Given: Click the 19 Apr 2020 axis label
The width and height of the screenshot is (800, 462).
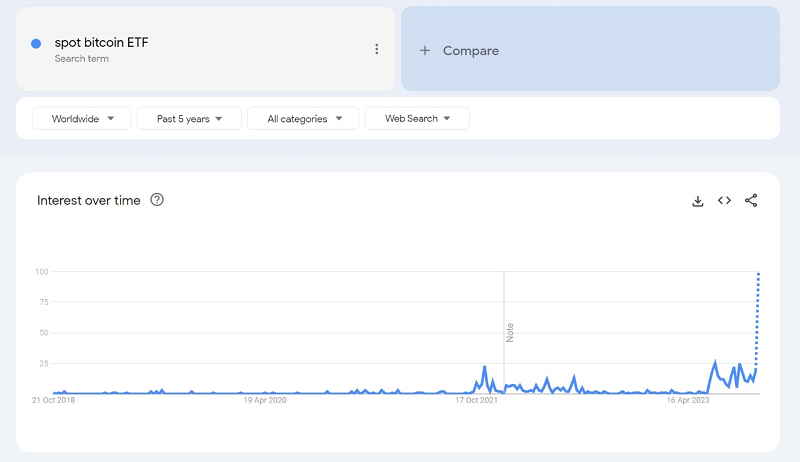Looking at the screenshot, I should point(265,400).
